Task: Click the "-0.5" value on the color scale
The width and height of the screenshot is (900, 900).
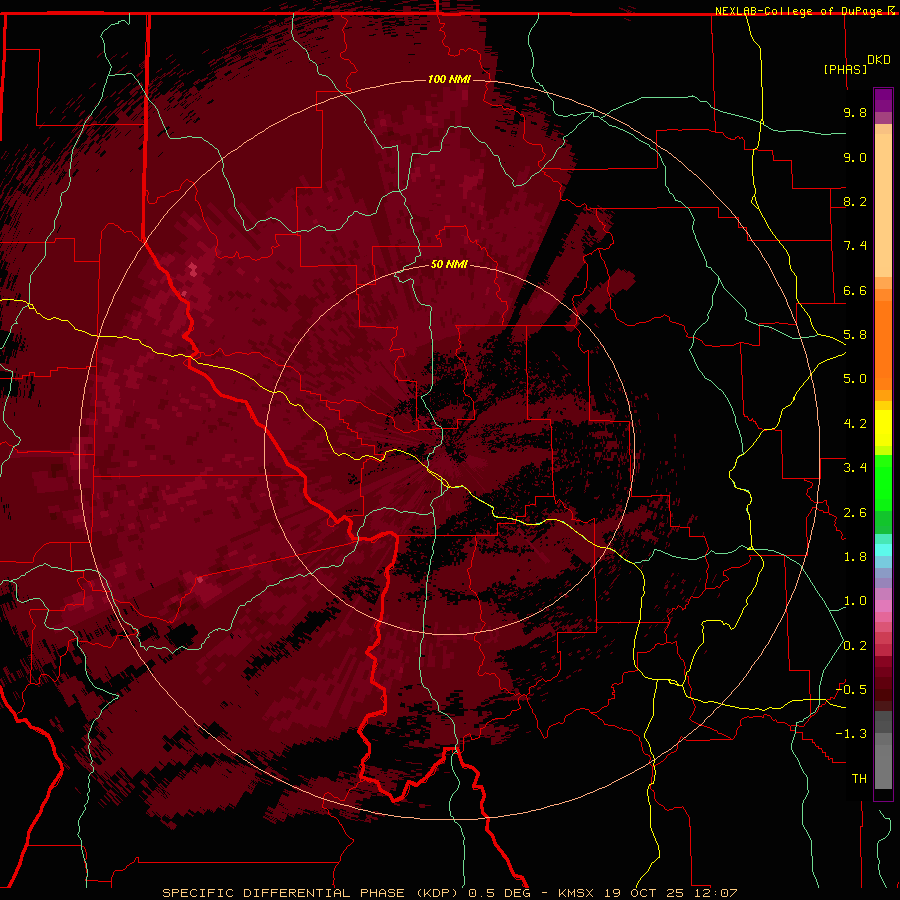Action: pos(851,690)
